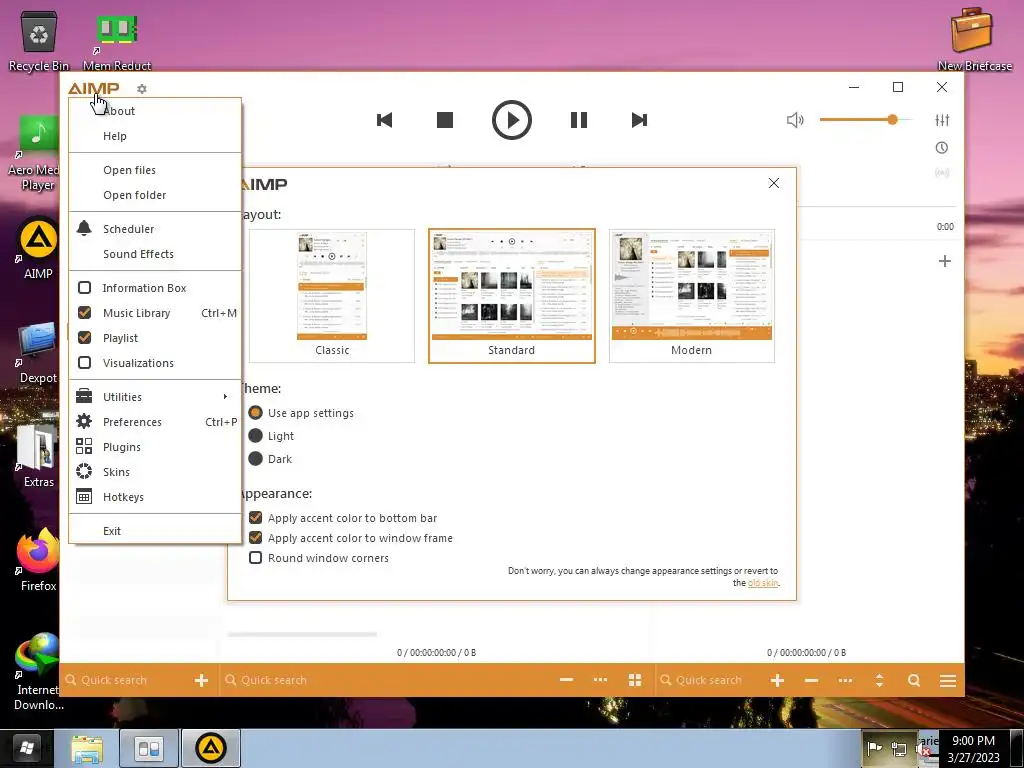Open Firefox desktop shortcut

point(38,559)
